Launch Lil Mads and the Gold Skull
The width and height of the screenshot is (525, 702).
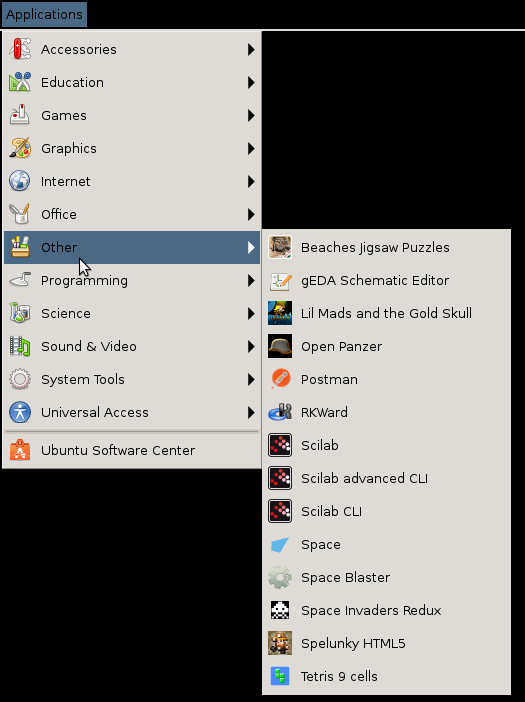(386, 313)
